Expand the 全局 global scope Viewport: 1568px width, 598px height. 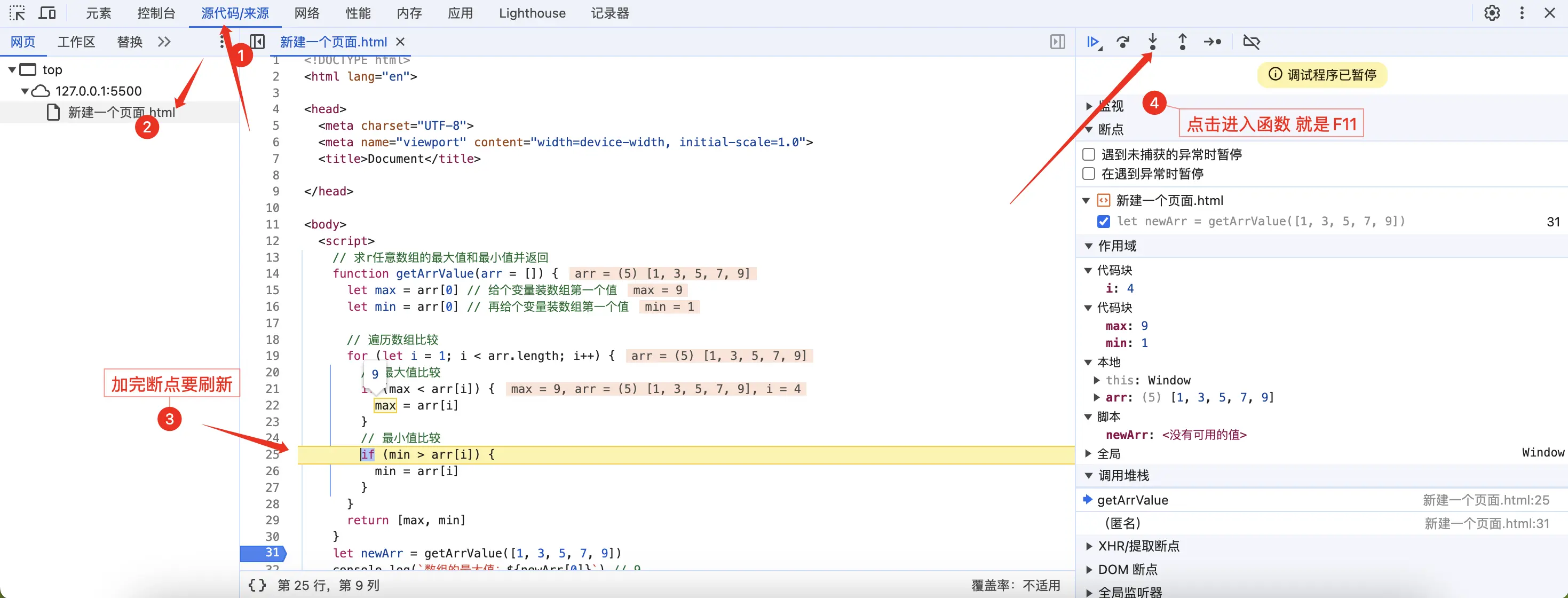point(1088,453)
